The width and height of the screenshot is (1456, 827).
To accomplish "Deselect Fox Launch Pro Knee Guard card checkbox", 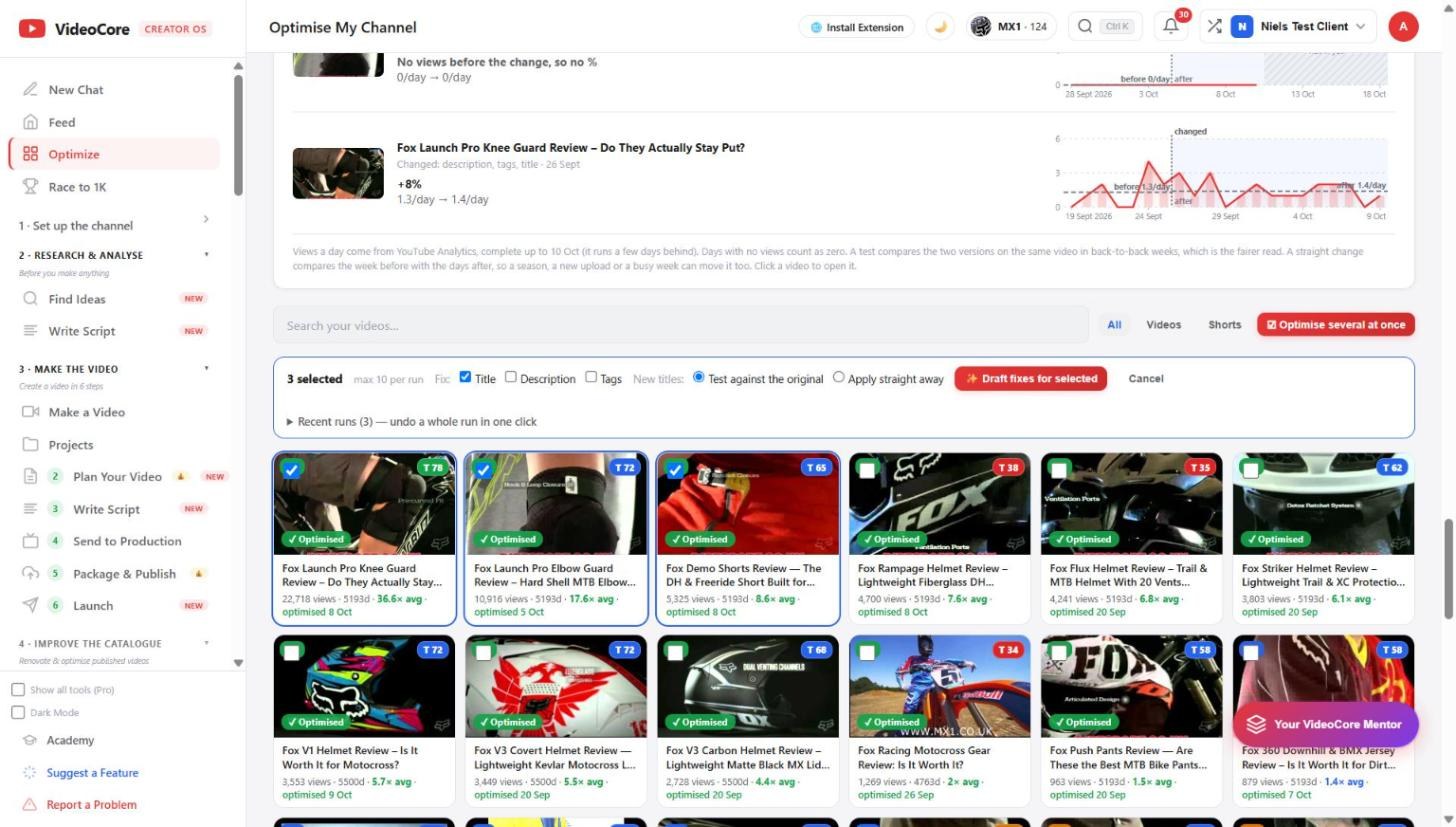I will (292, 469).
